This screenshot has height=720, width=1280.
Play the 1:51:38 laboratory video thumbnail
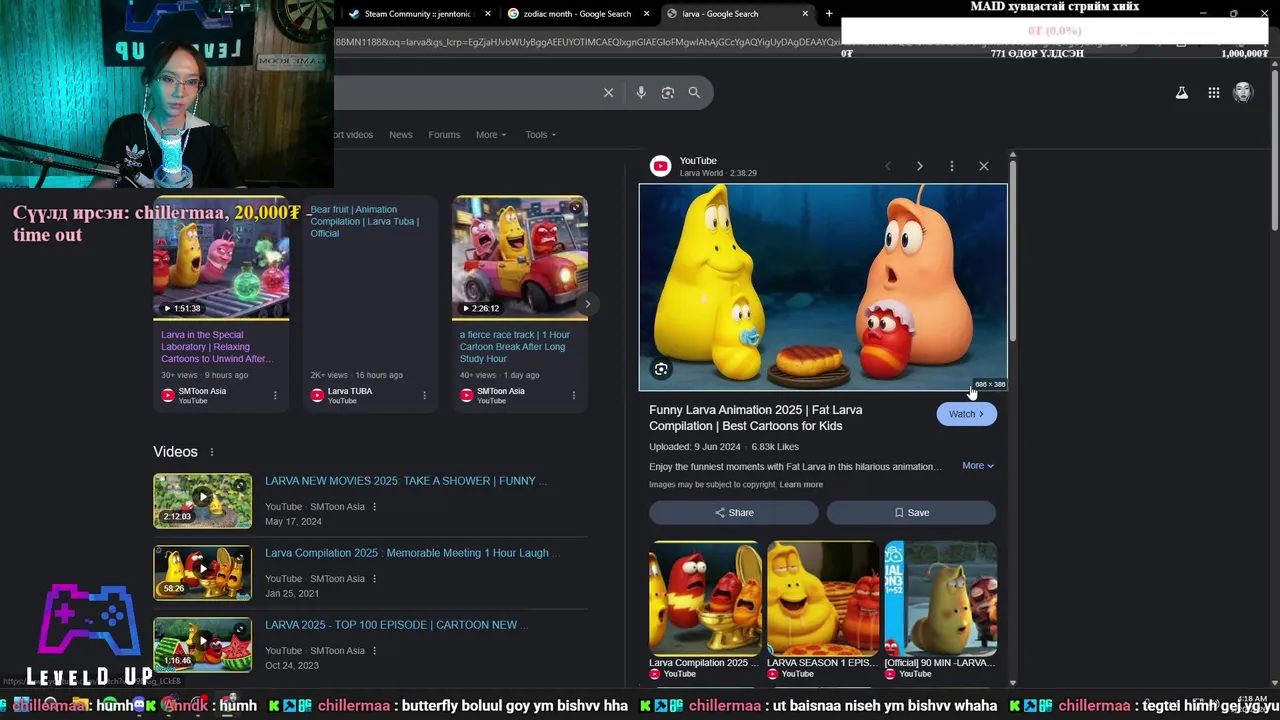point(221,257)
